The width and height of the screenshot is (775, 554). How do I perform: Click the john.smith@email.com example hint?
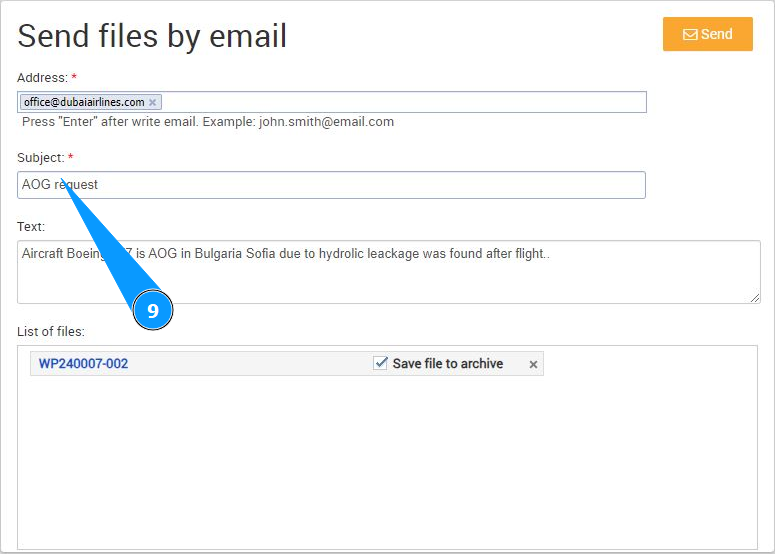pos(326,122)
